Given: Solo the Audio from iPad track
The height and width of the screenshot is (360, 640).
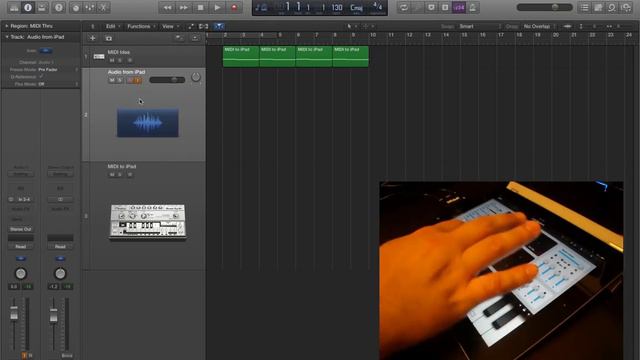Looking at the screenshot, I should click(x=120, y=80).
